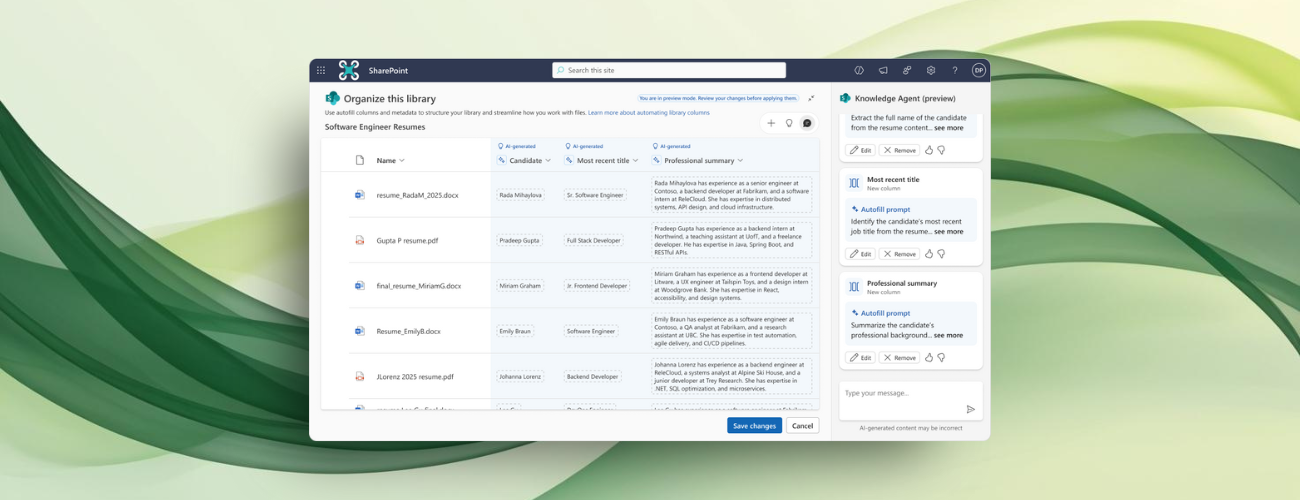Thumbs down the full name extraction card
The height and width of the screenshot is (500, 1300).
941,150
